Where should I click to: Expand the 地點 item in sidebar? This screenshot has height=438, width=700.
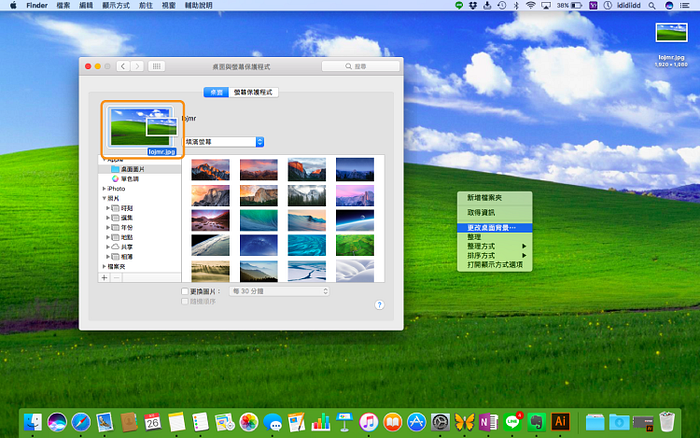pos(108,238)
